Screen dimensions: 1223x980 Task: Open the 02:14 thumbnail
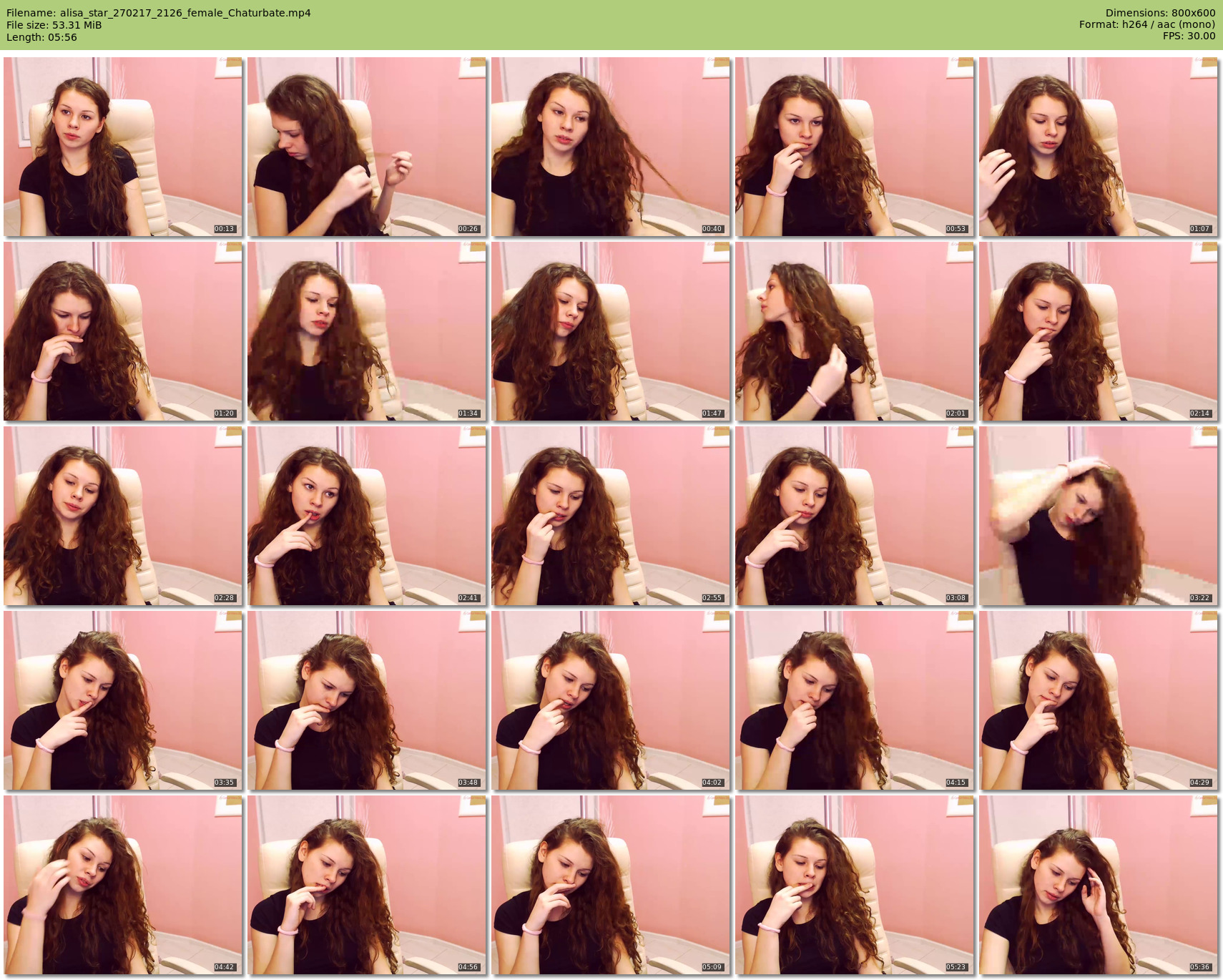pyautogui.click(x=1099, y=331)
